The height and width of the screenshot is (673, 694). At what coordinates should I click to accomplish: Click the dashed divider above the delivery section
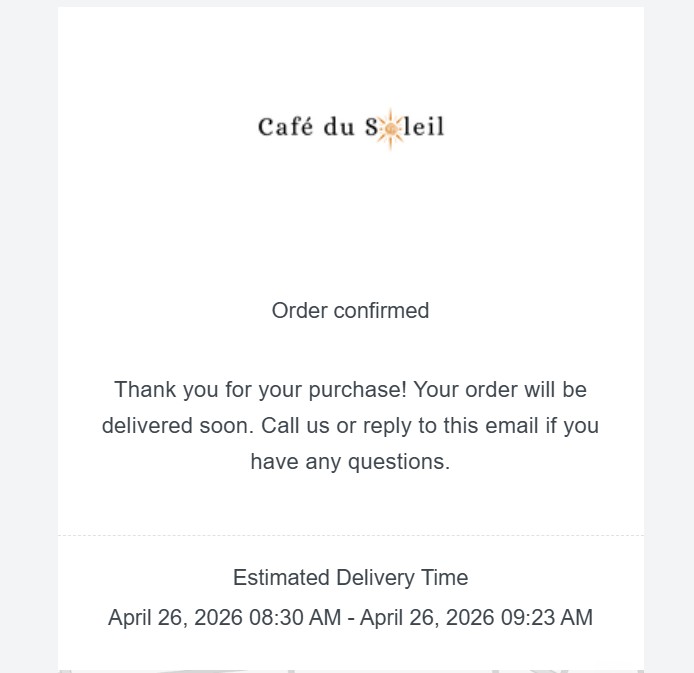(350, 535)
